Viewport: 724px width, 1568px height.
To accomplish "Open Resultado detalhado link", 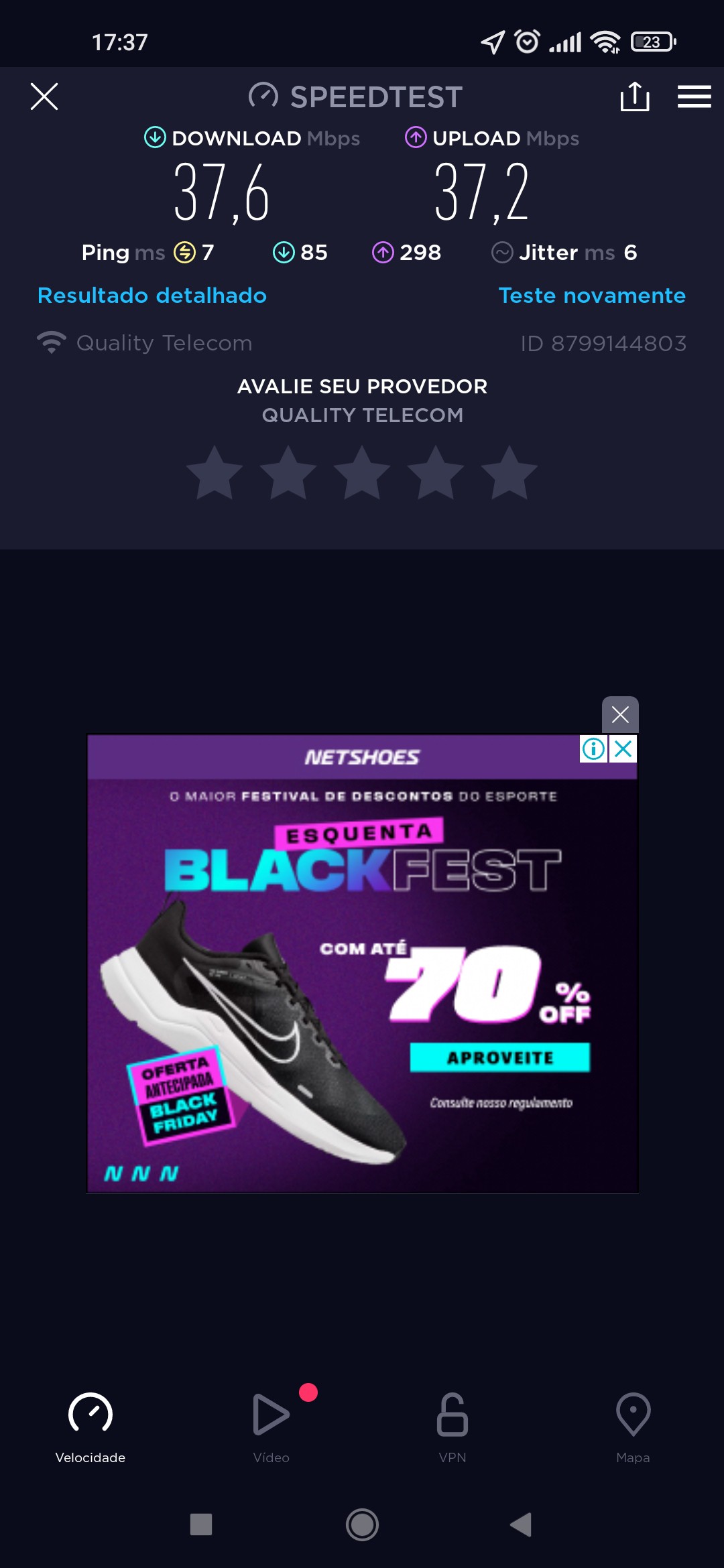I will (x=152, y=296).
